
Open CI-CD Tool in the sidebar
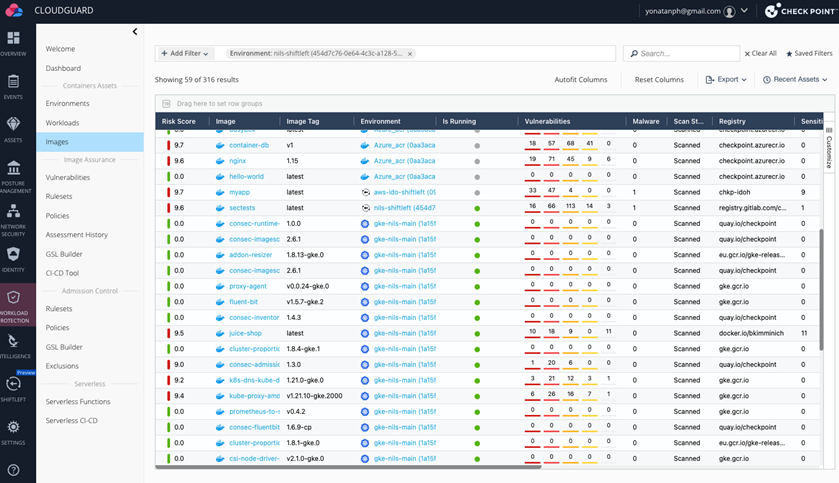[x=62, y=273]
